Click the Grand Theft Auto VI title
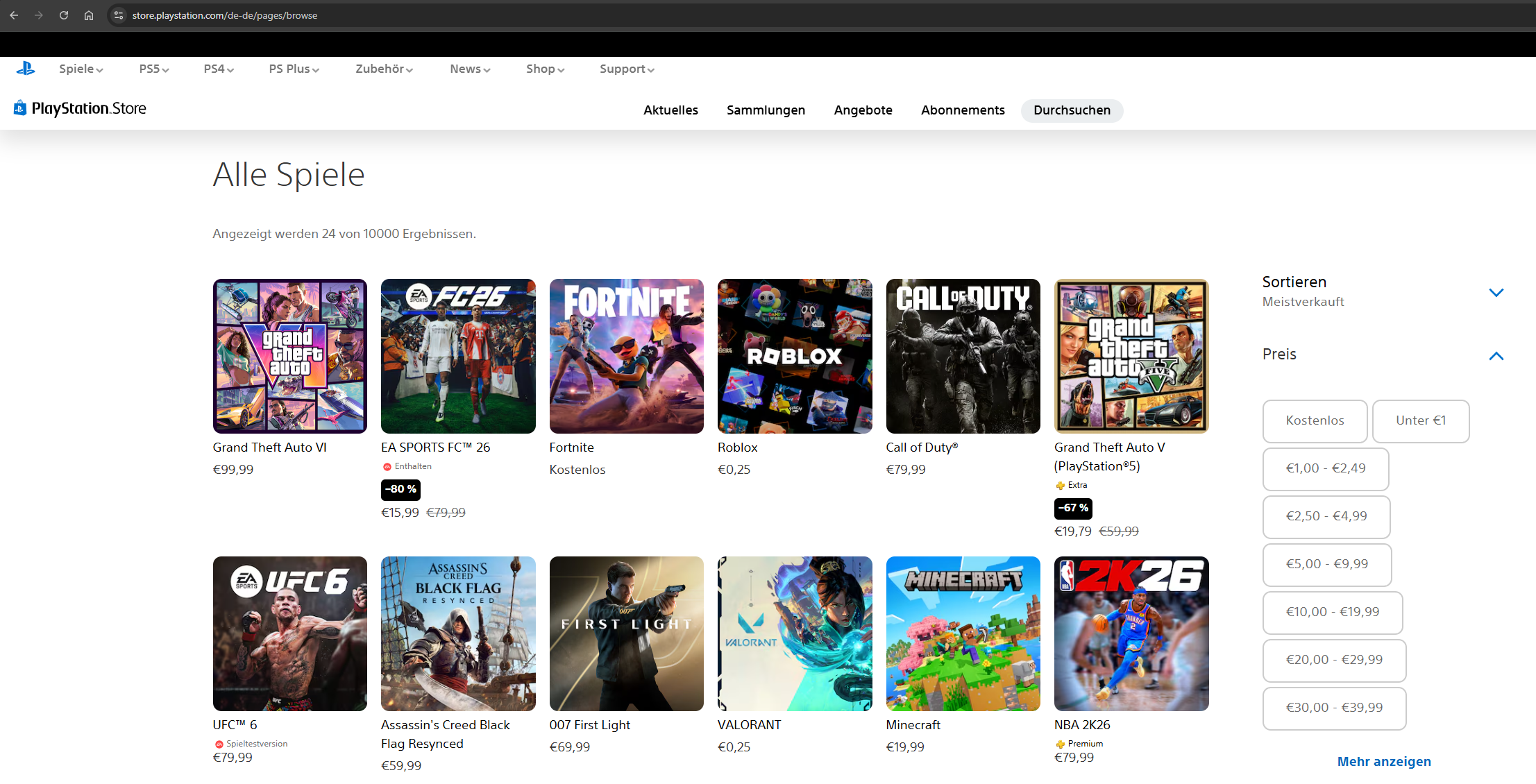Screen dimensions: 1536x784 [270, 448]
